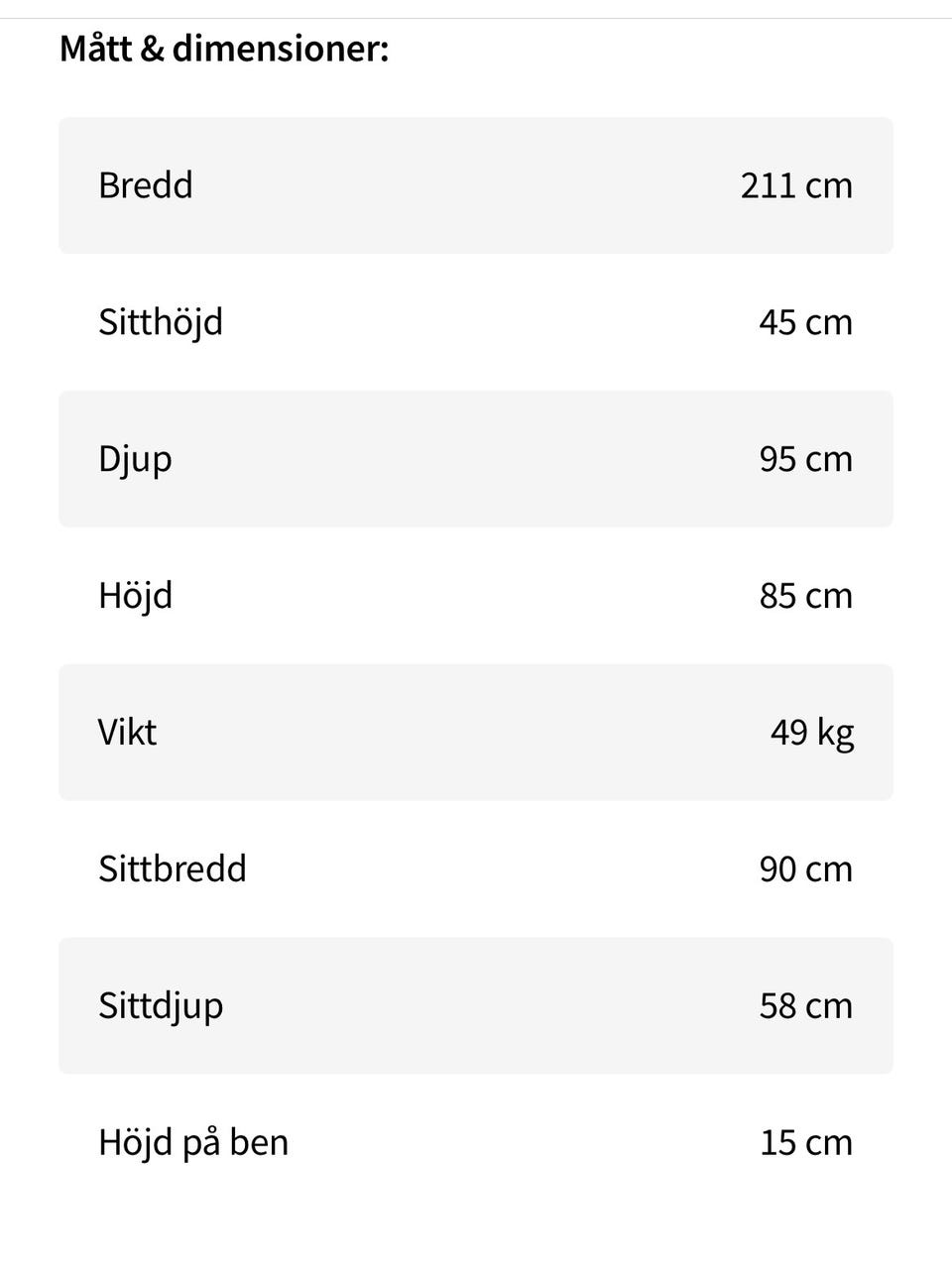Image resolution: width=952 pixels, height=1276 pixels.
Task: Select the "Höjd på ben" label
Action: pyautogui.click(x=193, y=1143)
